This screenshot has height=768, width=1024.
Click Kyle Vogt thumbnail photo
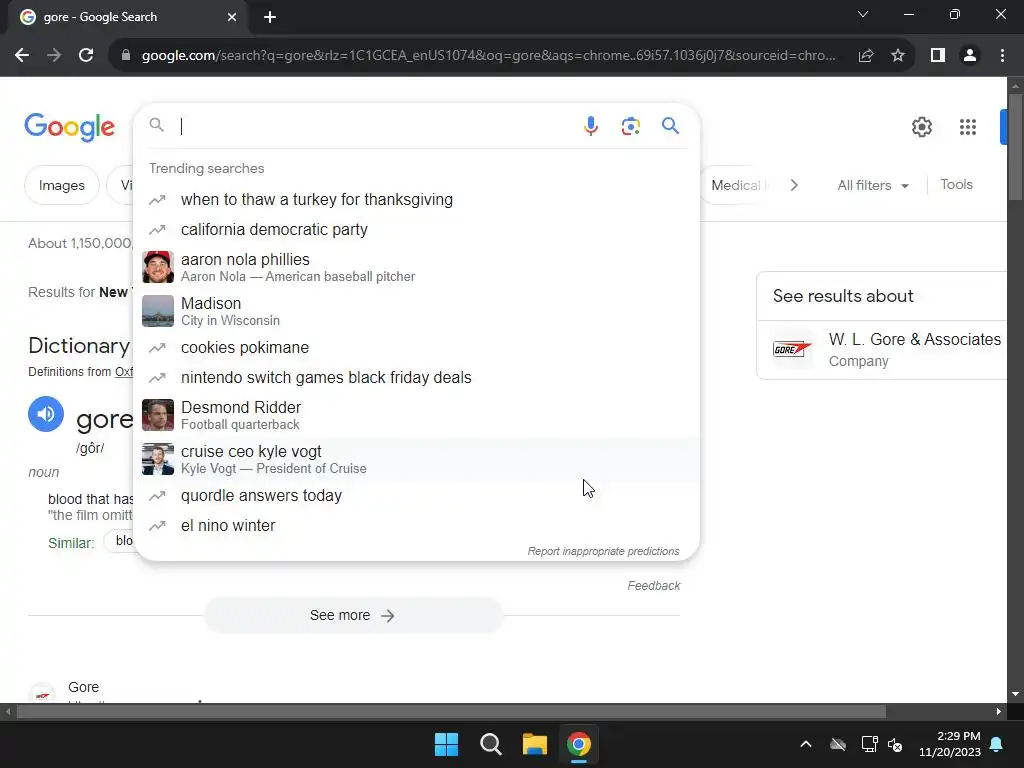pos(158,460)
